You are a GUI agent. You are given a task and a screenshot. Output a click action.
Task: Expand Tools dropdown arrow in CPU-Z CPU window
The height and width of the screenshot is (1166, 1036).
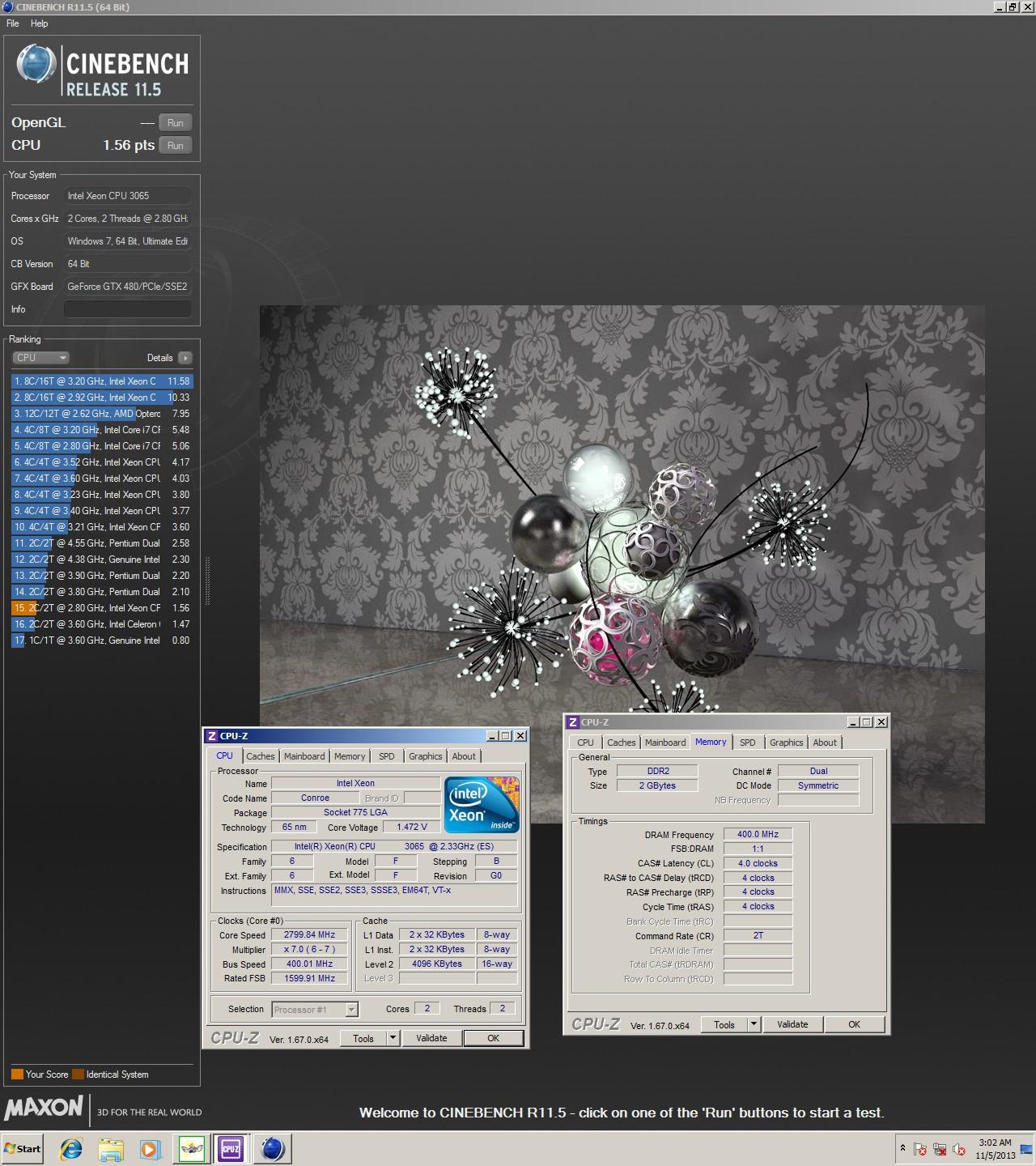393,1039
